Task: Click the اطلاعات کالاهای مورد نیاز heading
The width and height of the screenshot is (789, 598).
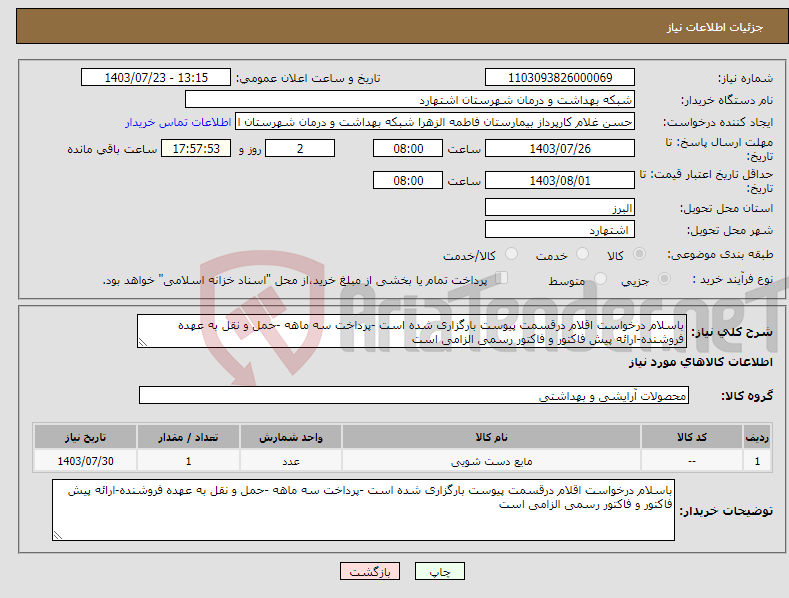Action: (700, 362)
